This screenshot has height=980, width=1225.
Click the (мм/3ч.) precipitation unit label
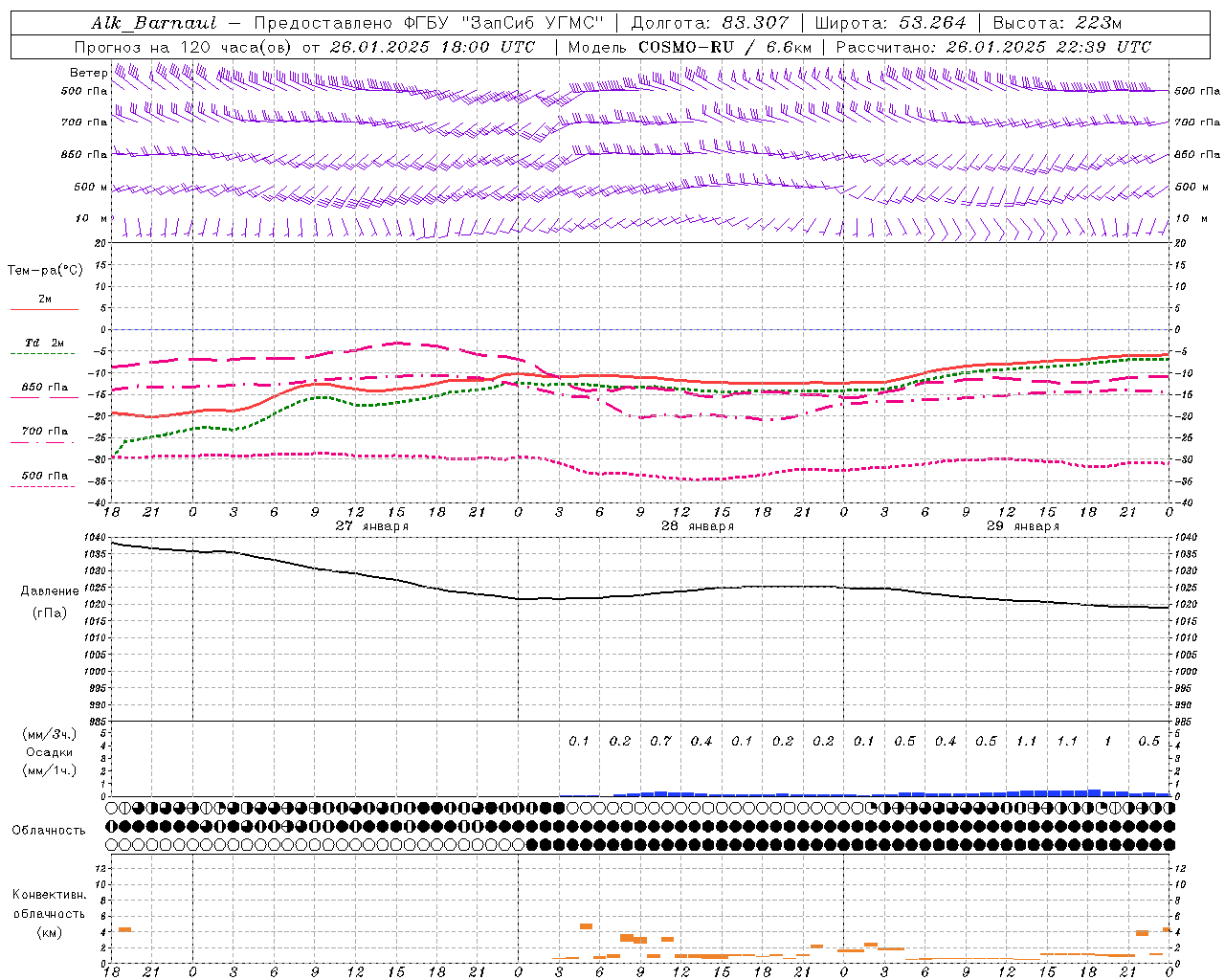(50, 734)
